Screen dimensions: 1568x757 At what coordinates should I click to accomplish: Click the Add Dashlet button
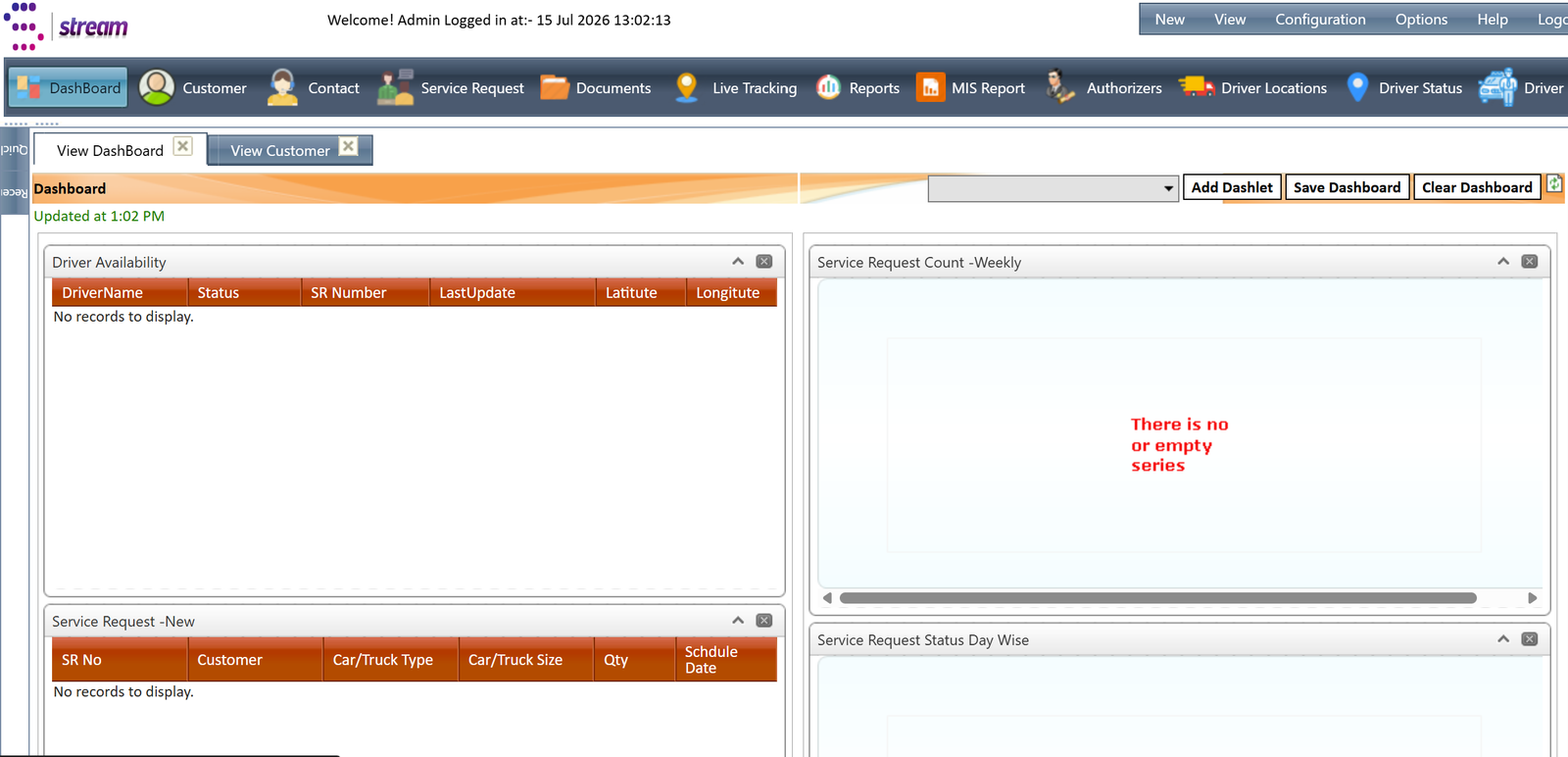tap(1232, 187)
